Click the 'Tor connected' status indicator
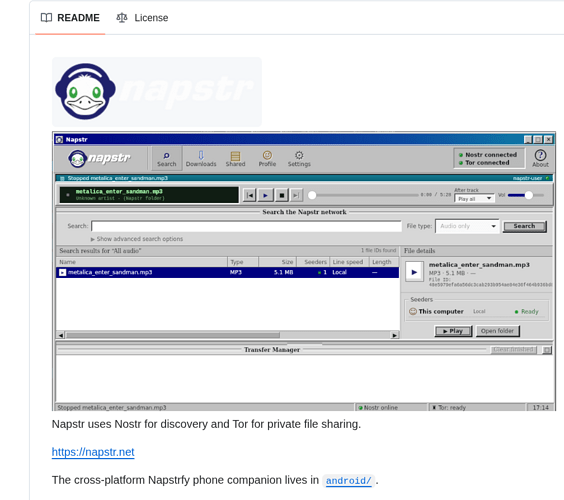Image resolution: width=564 pixels, height=500 pixels. 484,163
